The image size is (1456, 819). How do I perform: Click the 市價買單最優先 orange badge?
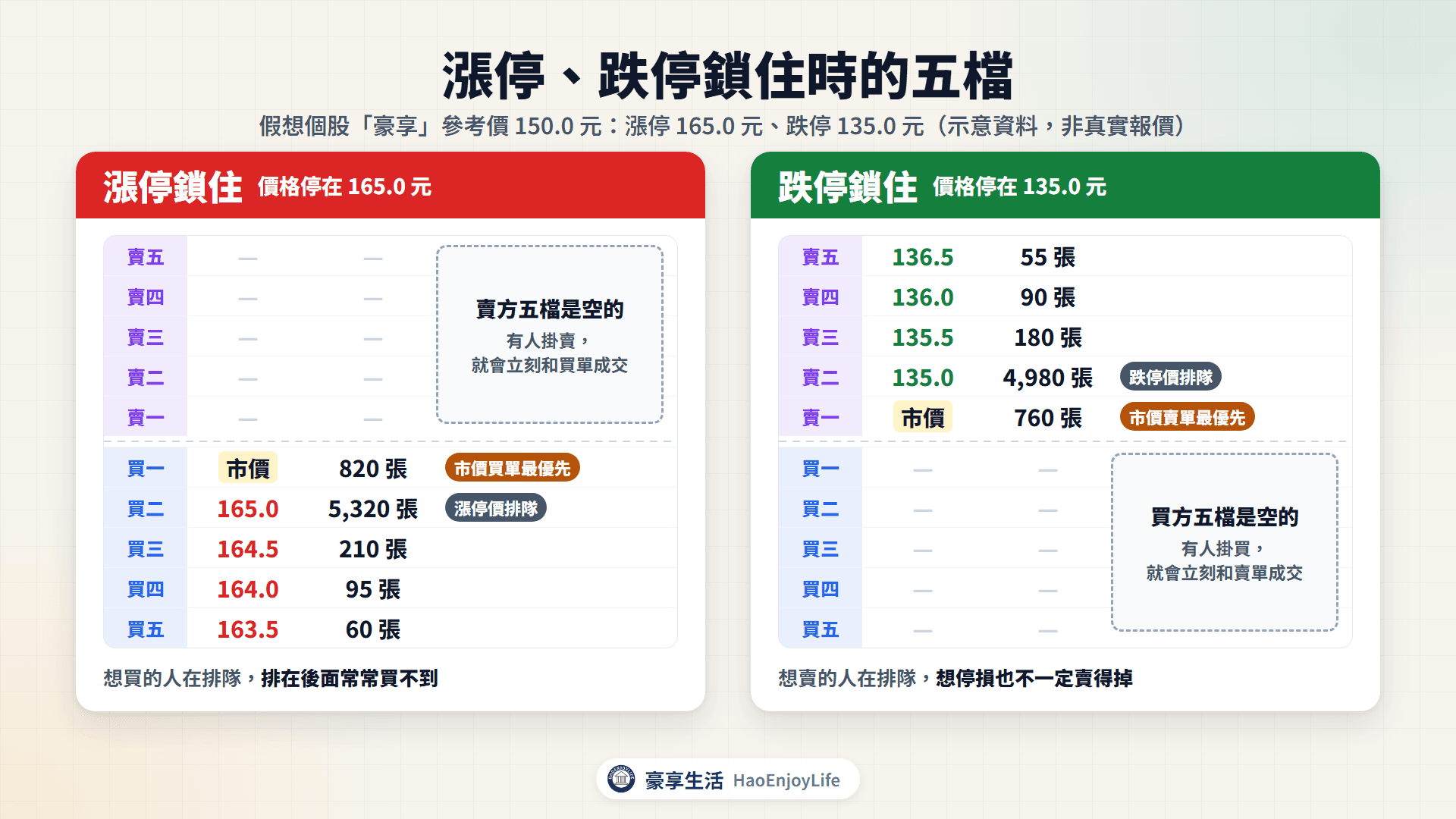pos(512,469)
